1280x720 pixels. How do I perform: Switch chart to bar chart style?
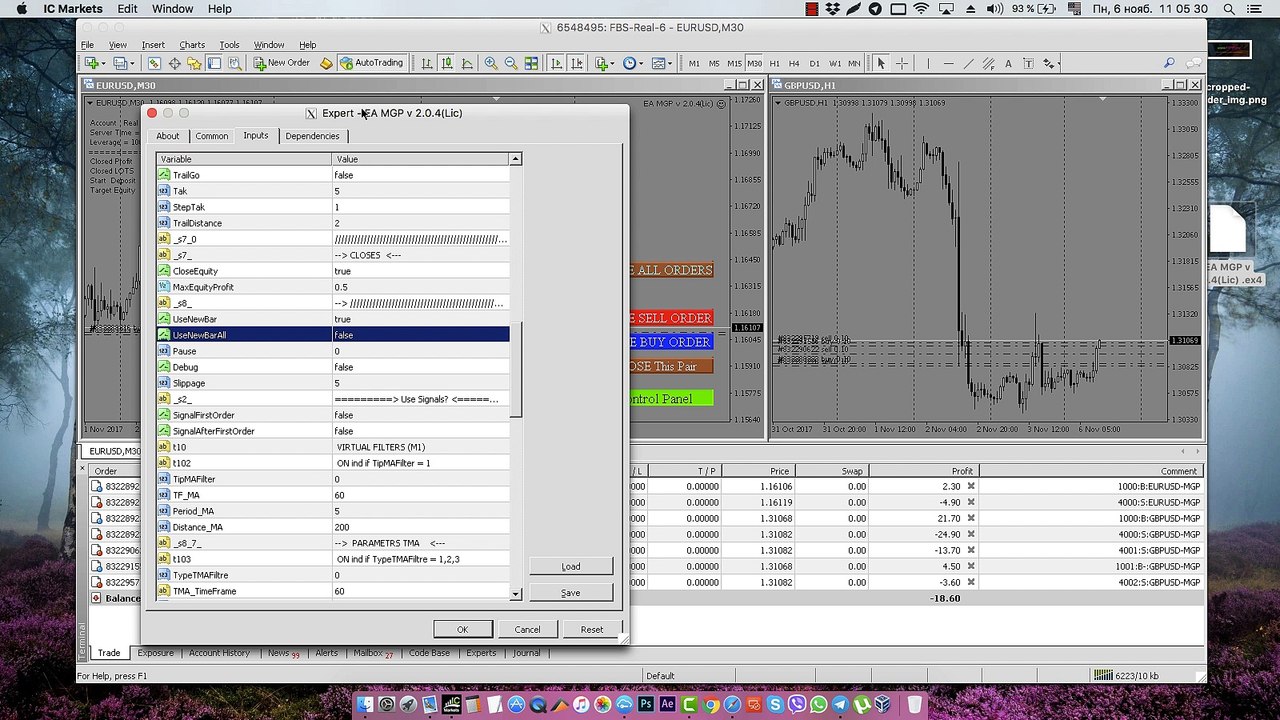point(427,63)
